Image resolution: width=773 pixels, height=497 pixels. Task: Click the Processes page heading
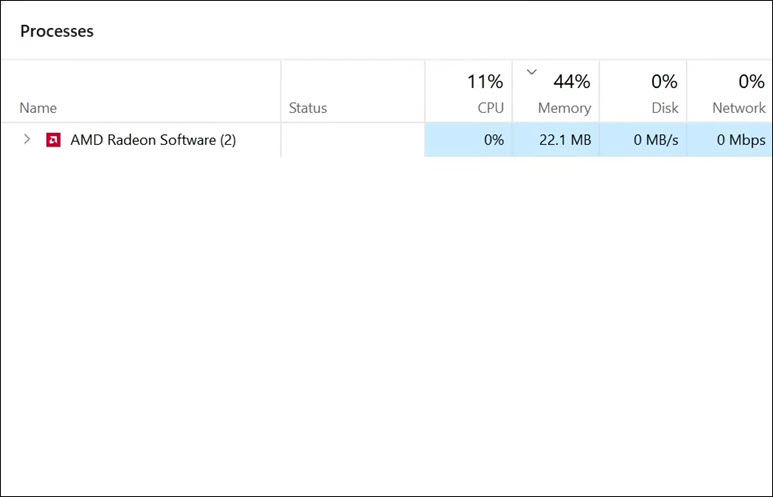tap(57, 31)
